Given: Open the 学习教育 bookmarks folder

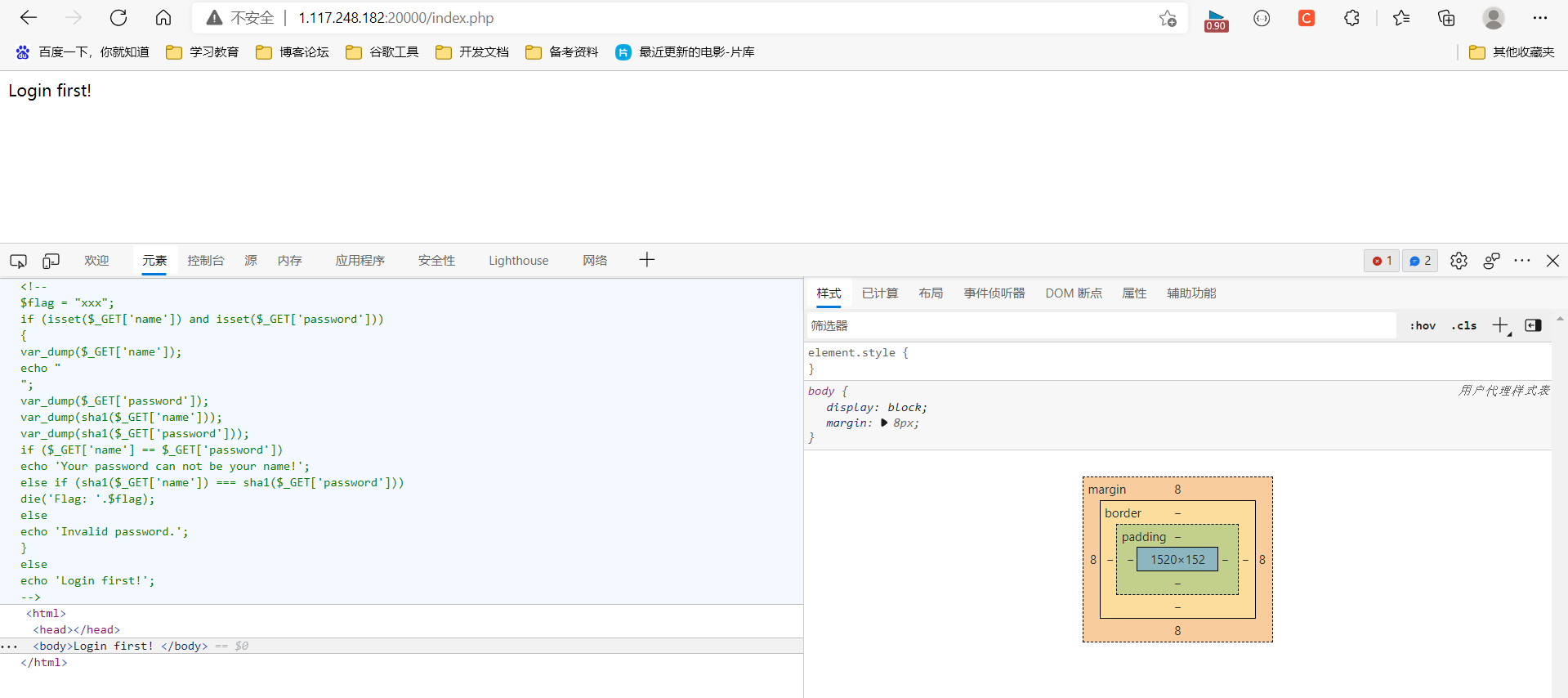Looking at the screenshot, I should 202,52.
